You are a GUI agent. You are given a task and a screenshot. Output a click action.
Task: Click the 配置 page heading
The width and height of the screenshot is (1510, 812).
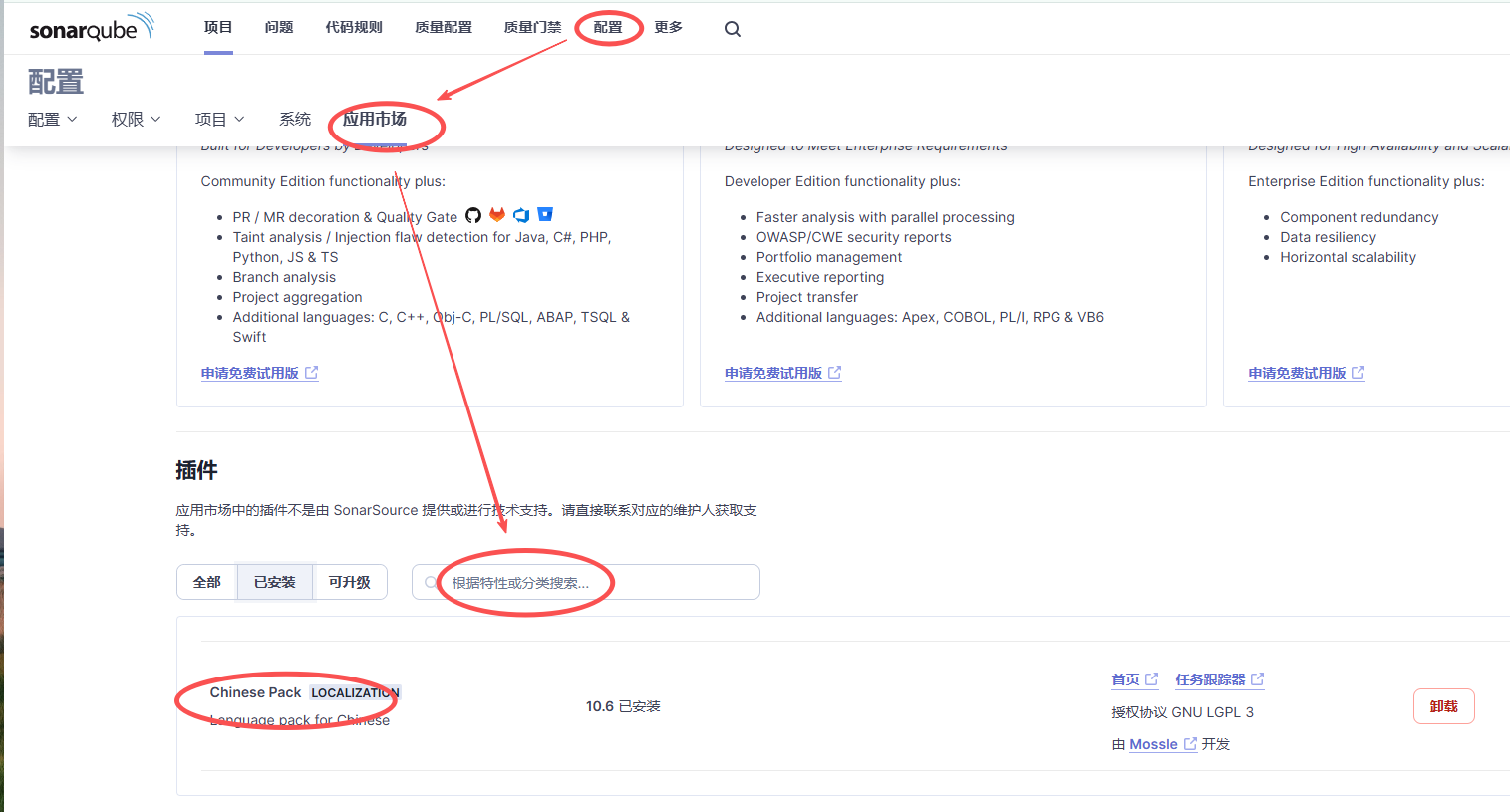pos(56,82)
